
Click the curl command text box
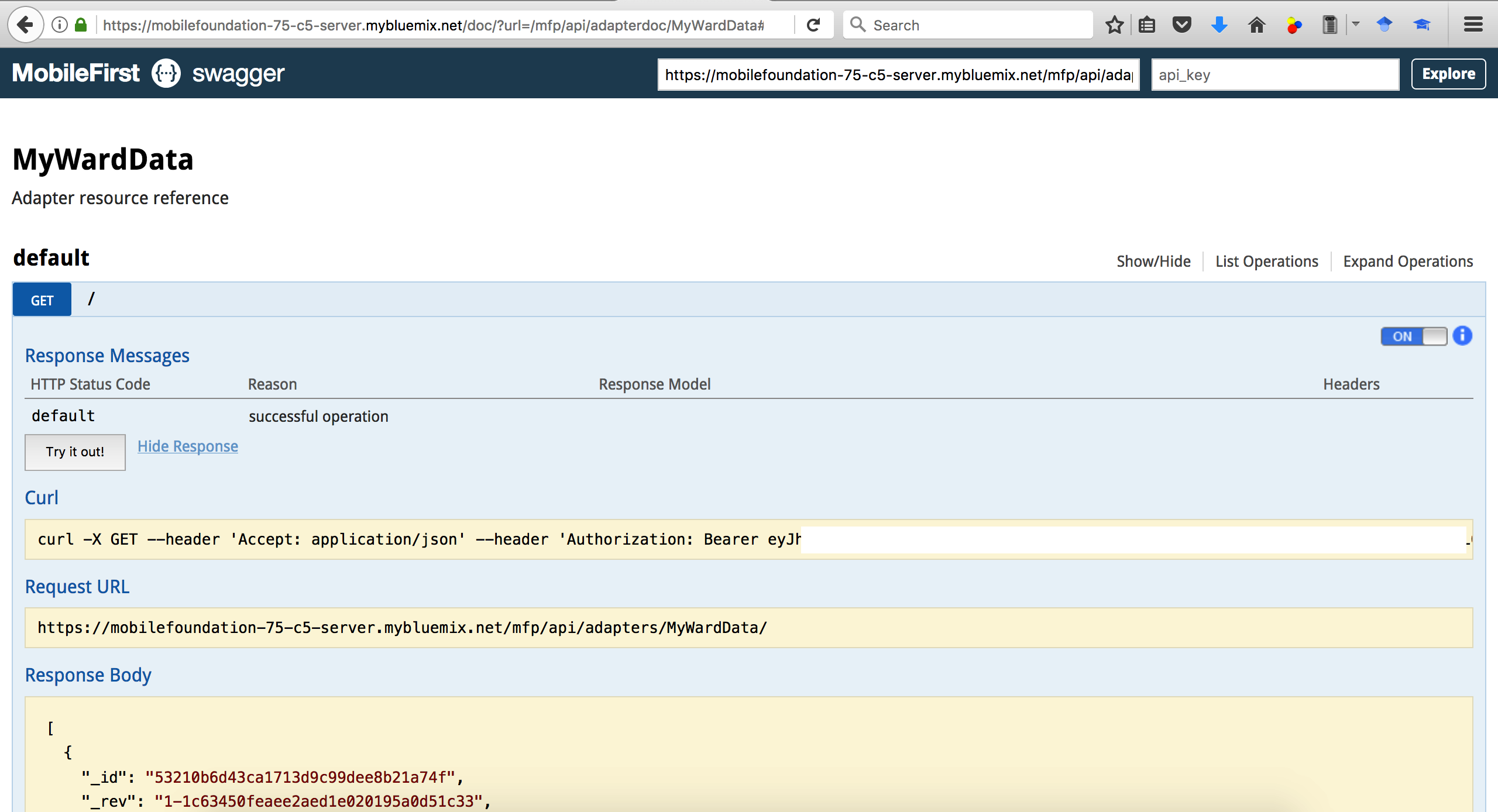[748, 539]
